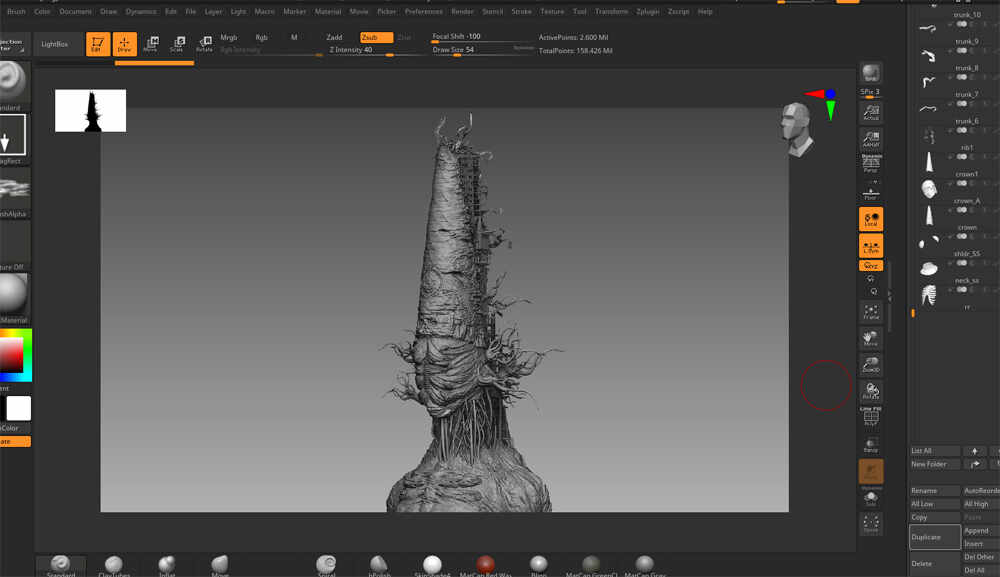Enable Rgb channel mode

(x=261, y=37)
